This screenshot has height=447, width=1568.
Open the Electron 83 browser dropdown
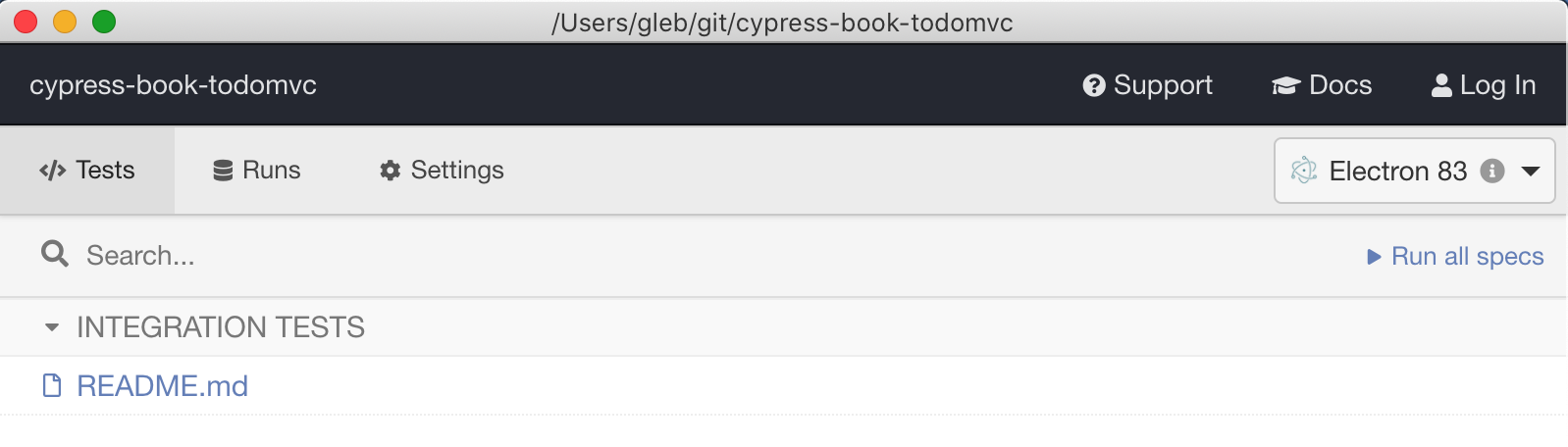1414,171
